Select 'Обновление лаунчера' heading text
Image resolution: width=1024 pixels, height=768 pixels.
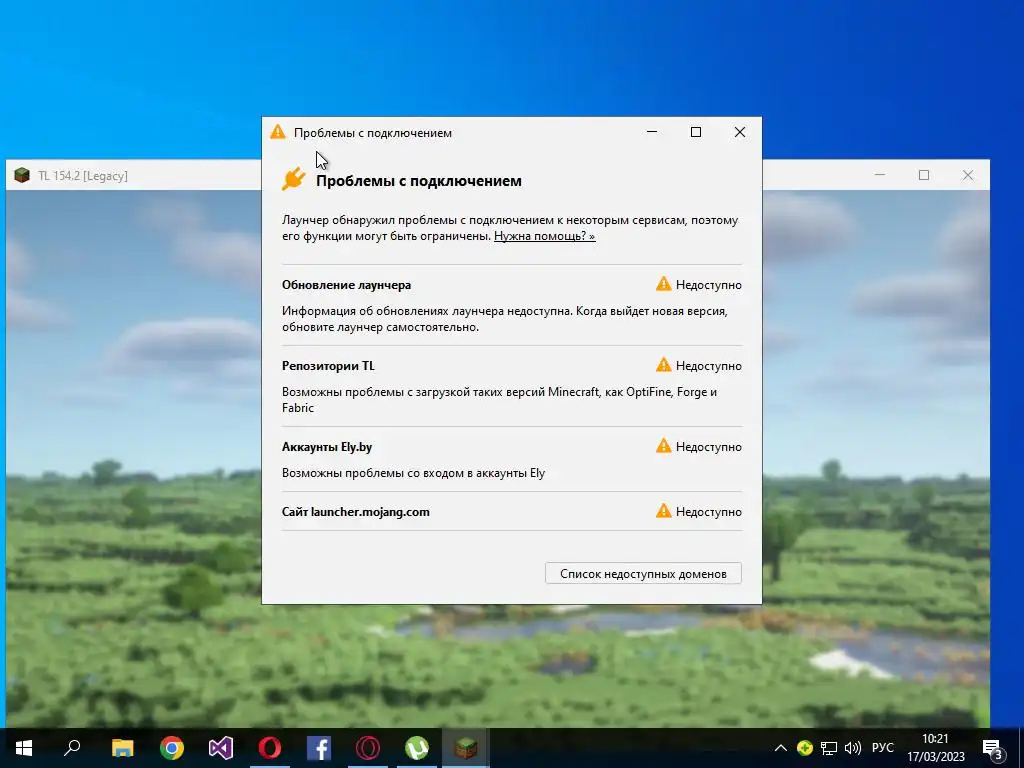346,285
